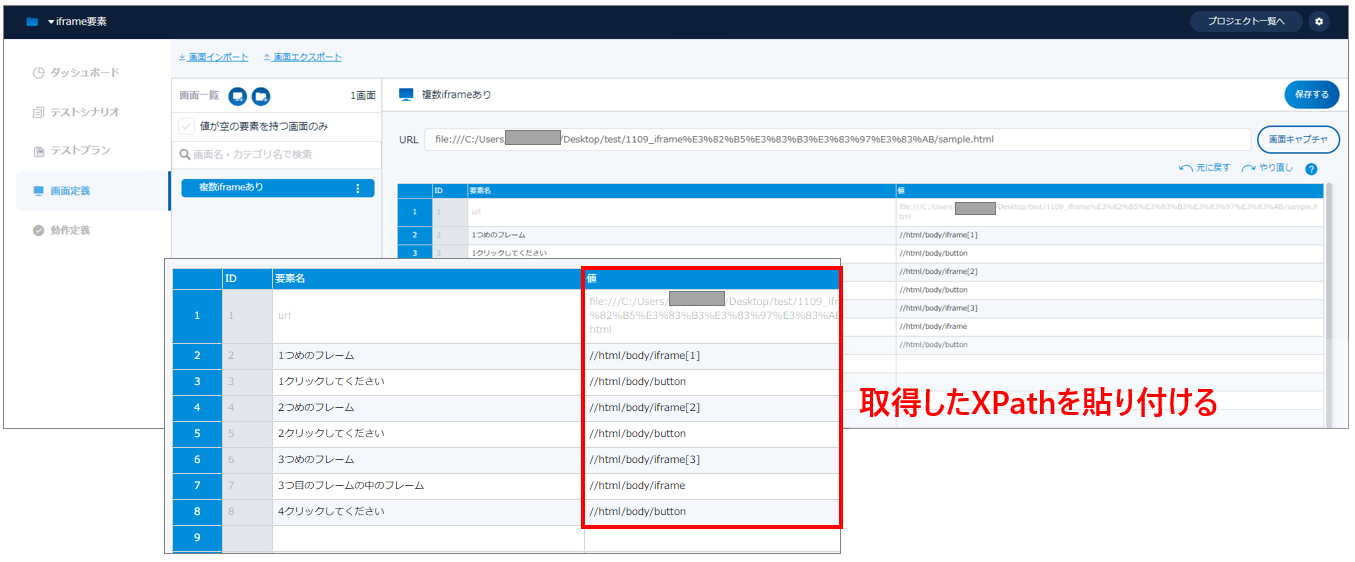1355x562 pixels.
Task: Click the add new screen icon
Action: tap(238, 96)
